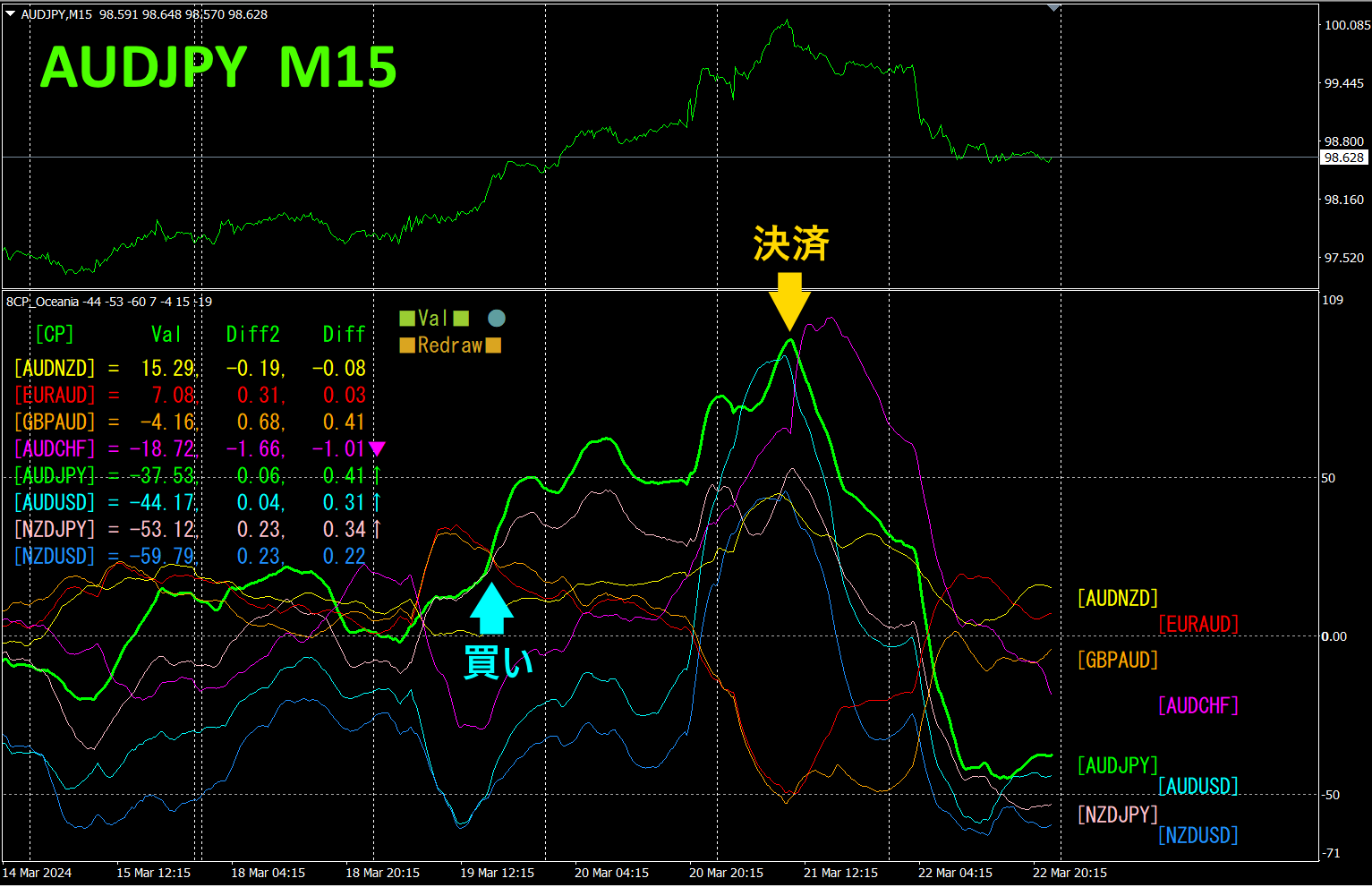
Task: Click the 97.520 price axis label
Action: coord(1344,258)
